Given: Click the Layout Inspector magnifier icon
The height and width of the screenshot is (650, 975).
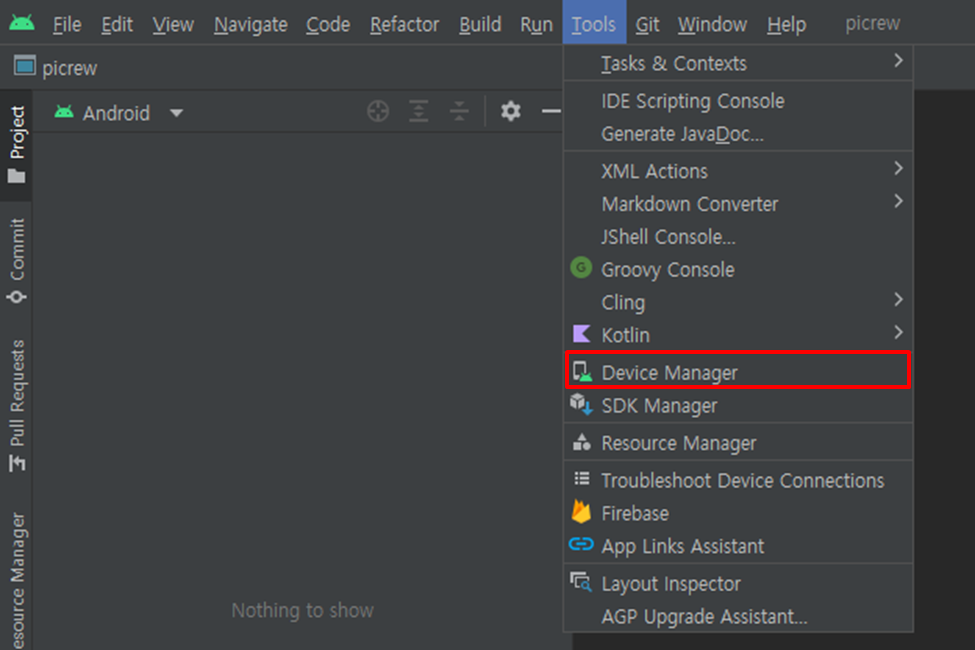Looking at the screenshot, I should pyautogui.click(x=581, y=582).
